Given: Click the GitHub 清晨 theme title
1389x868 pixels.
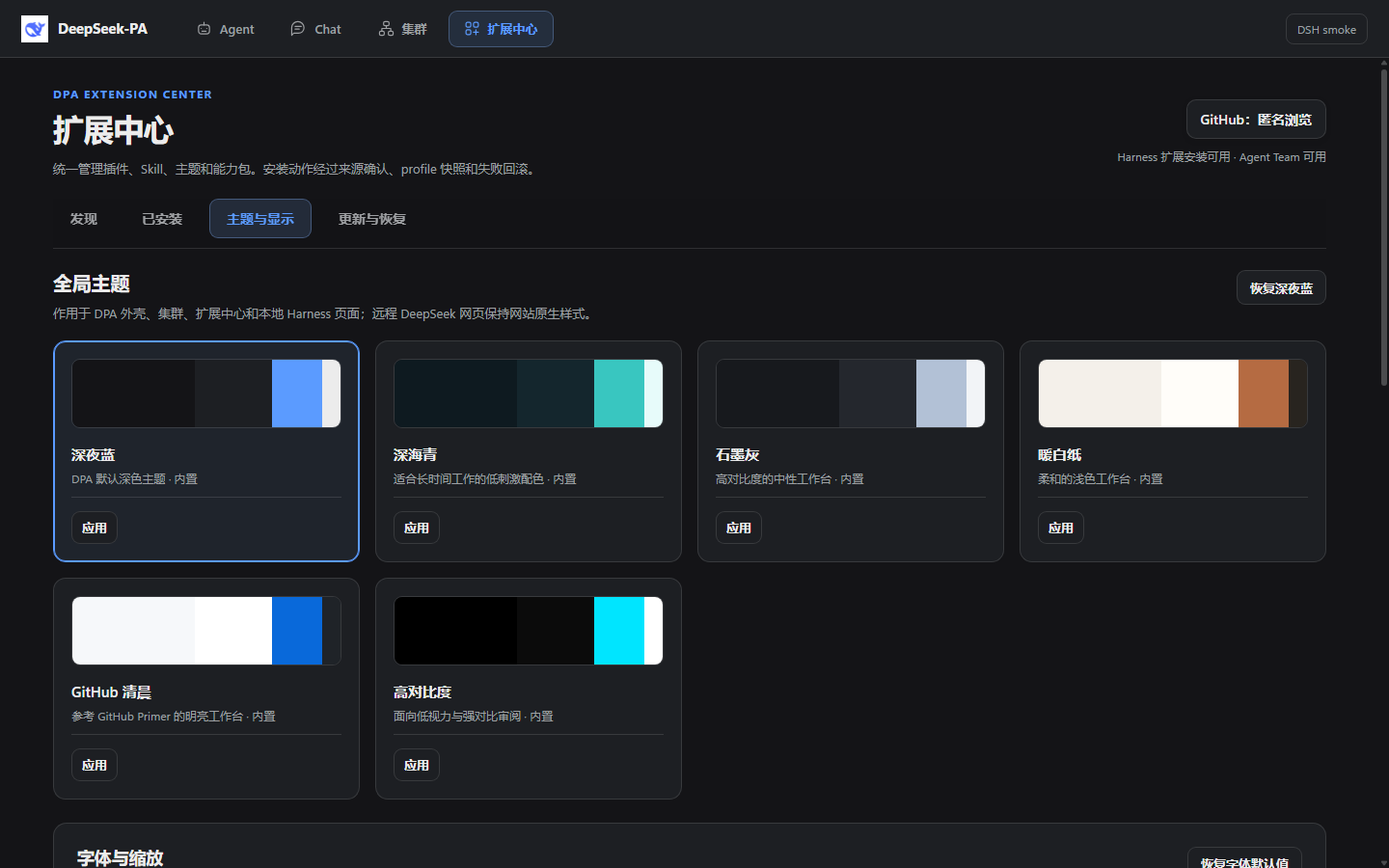Looking at the screenshot, I should (111, 692).
